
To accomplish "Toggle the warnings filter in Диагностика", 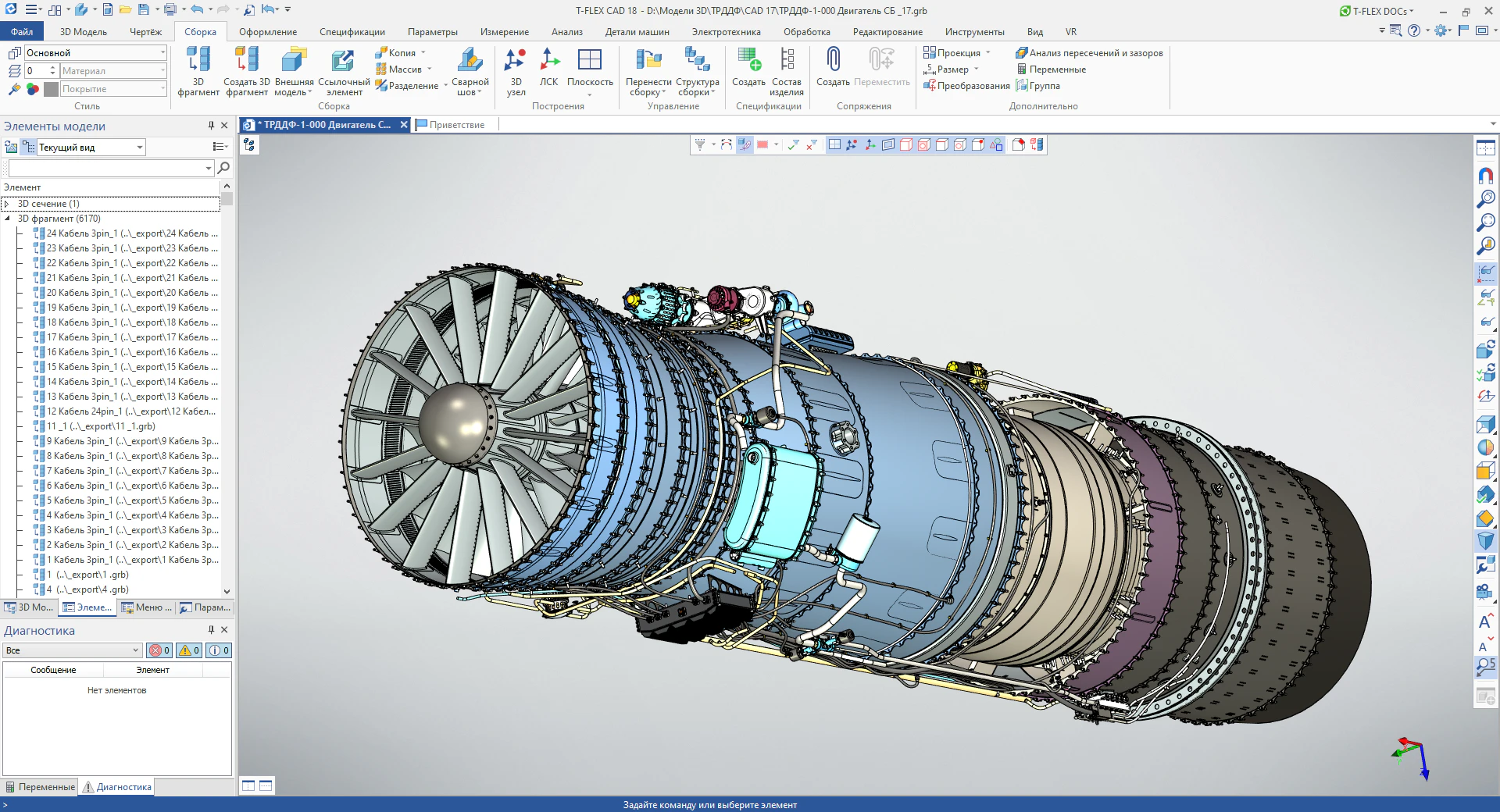I will click(x=189, y=650).
